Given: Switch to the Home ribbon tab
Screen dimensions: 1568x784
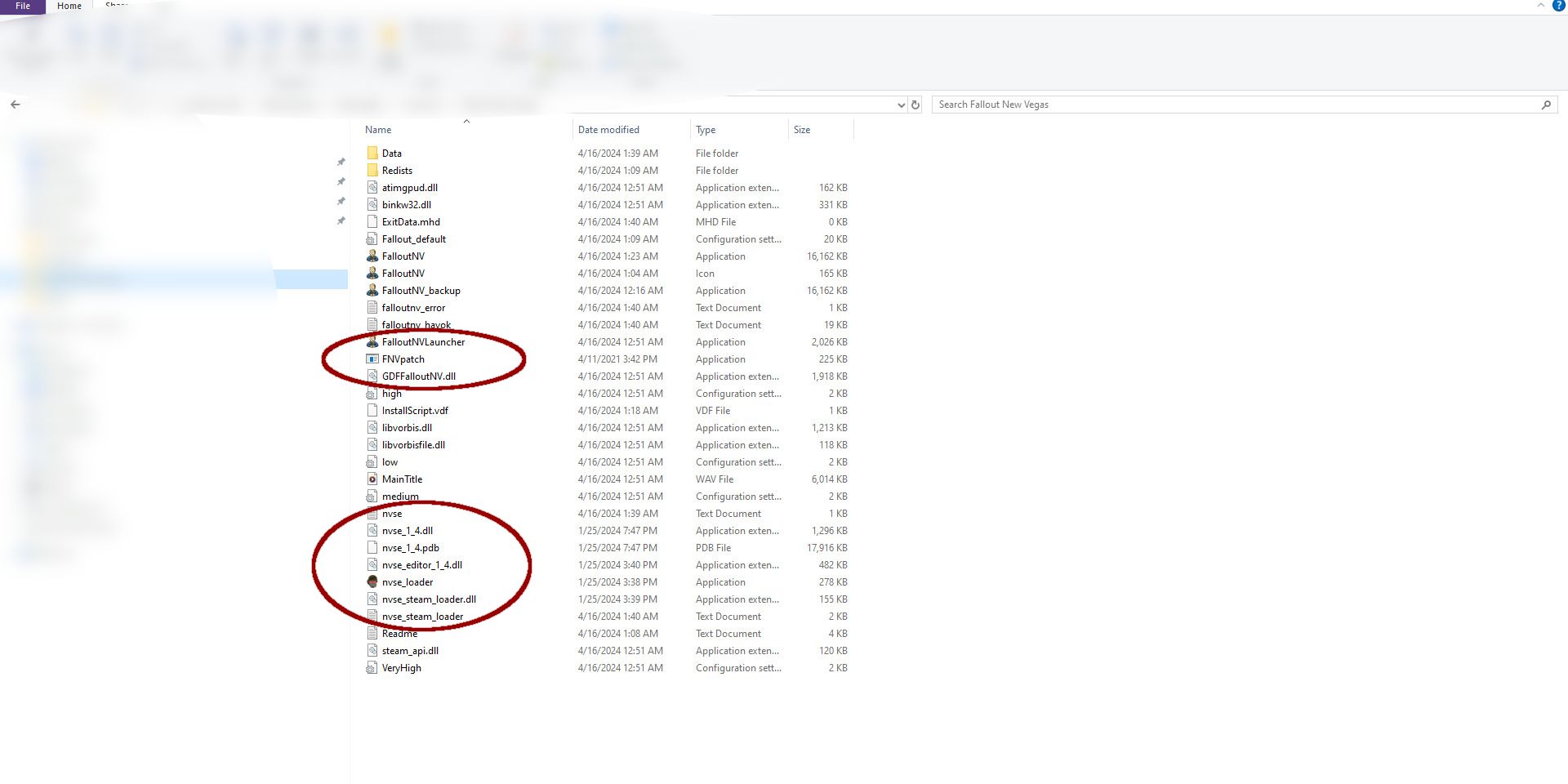Looking at the screenshot, I should [x=69, y=6].
